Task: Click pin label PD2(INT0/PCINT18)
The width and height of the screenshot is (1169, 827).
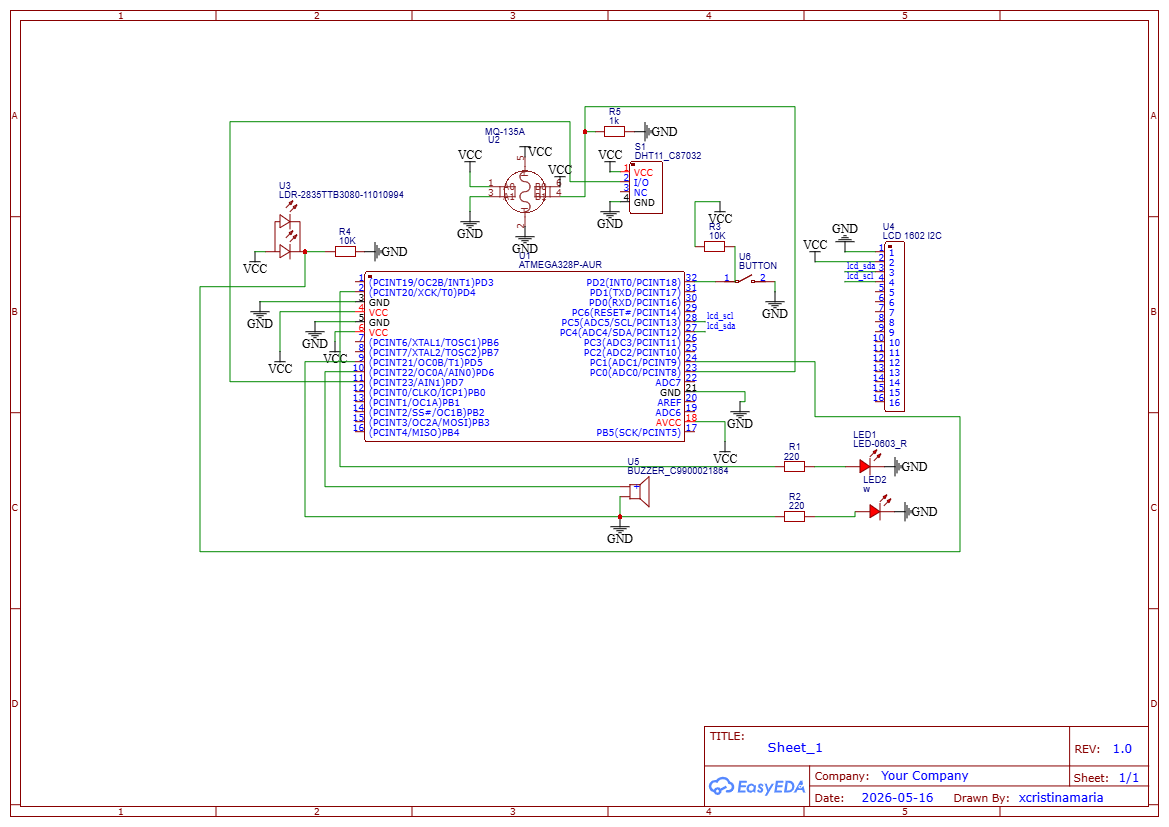Action: pyautogui.click(x=633, y=283)
